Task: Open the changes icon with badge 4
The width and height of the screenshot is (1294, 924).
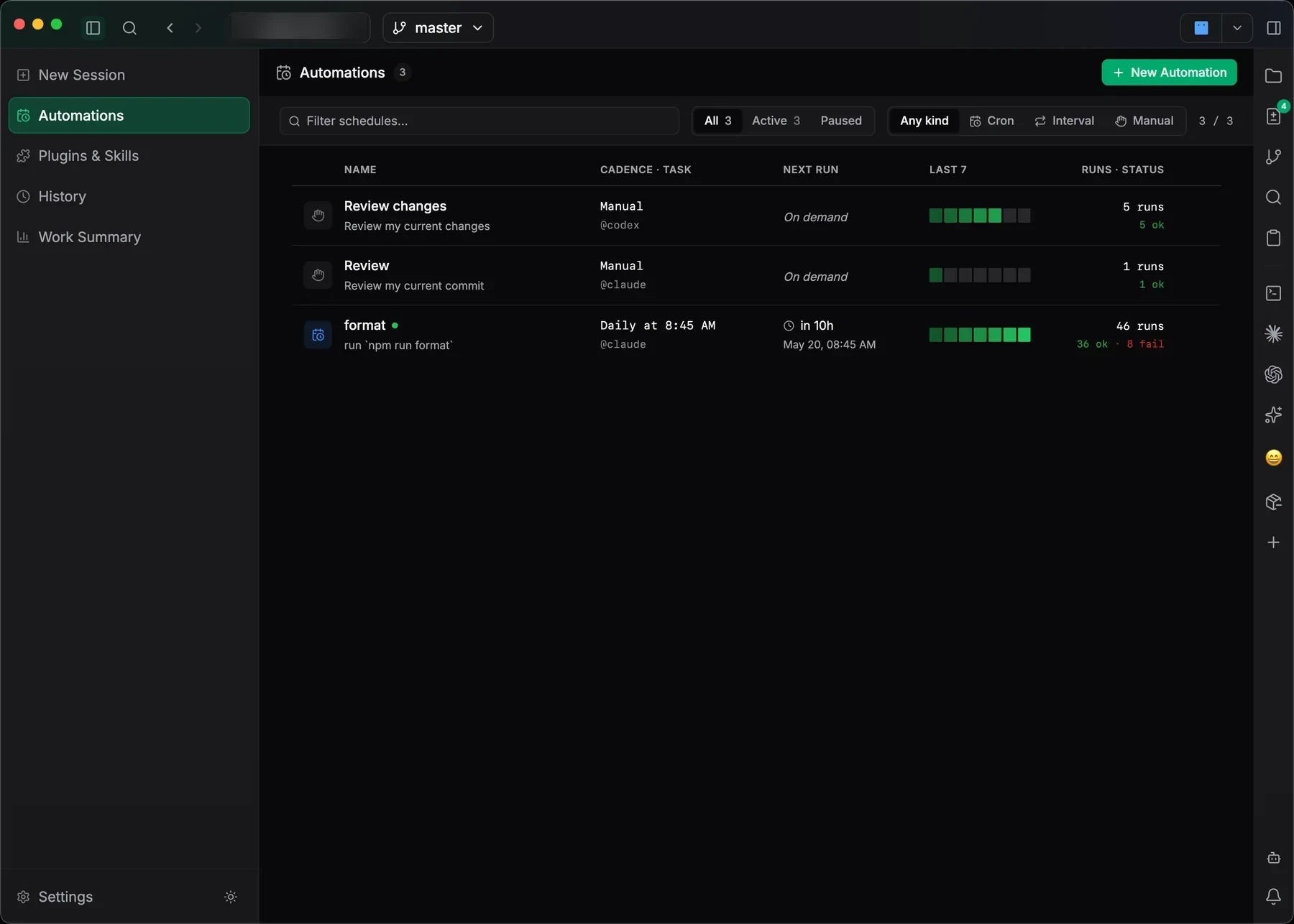Action: 1273,116
